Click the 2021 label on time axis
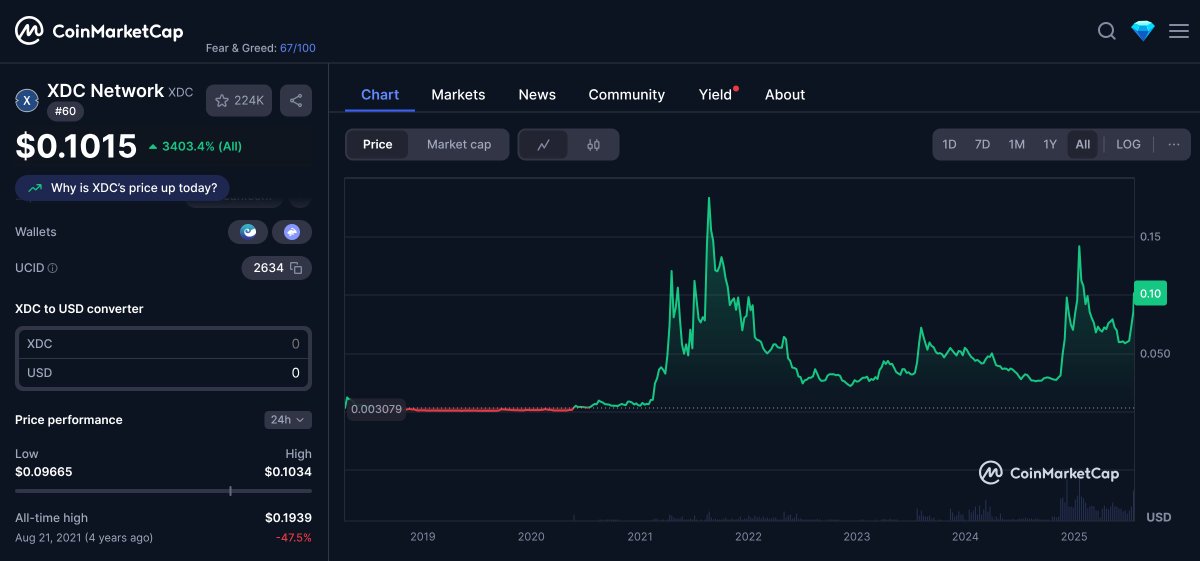This screenshot has height=561, width=1200. click(640, 537)
